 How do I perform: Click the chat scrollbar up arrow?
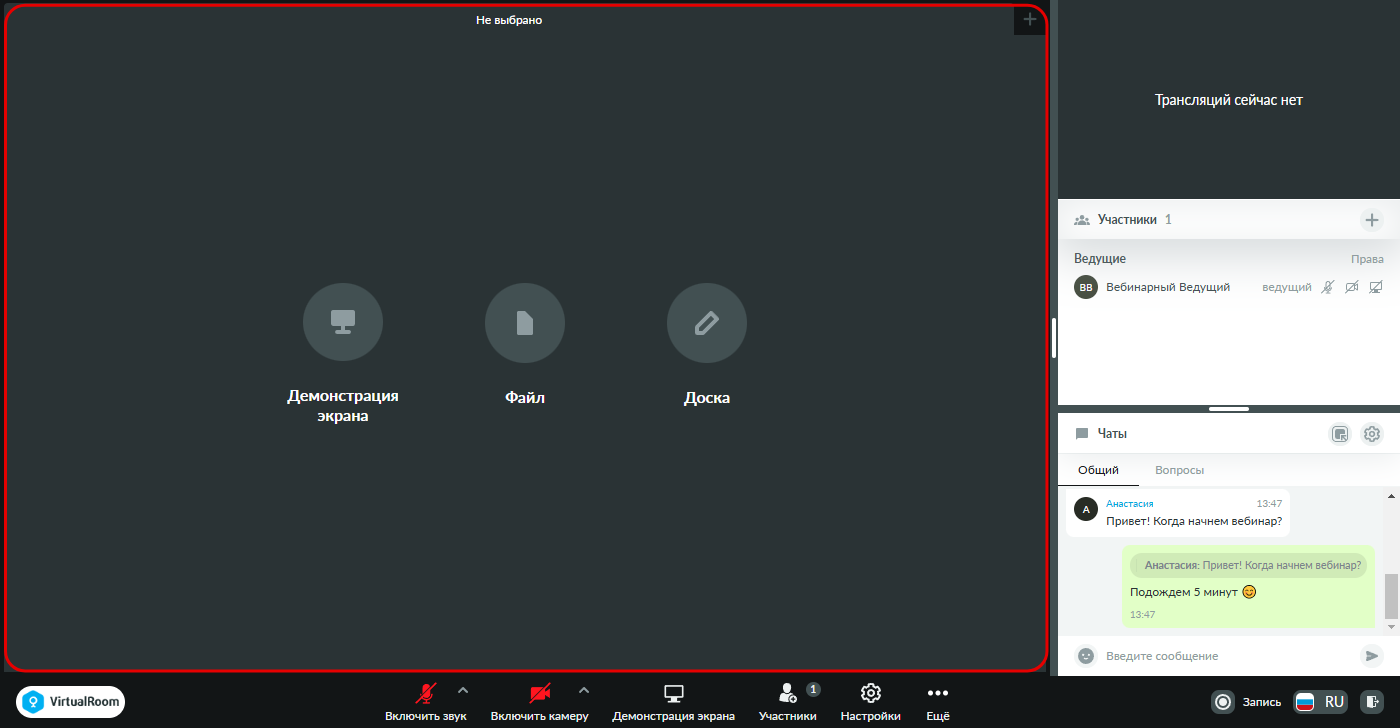click(1391, 496)
